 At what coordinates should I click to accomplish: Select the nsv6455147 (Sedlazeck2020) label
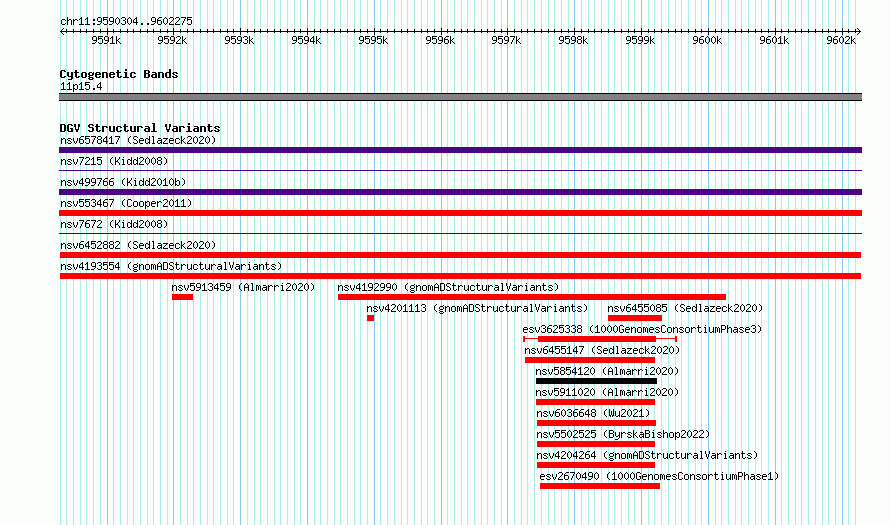(602, 350)
